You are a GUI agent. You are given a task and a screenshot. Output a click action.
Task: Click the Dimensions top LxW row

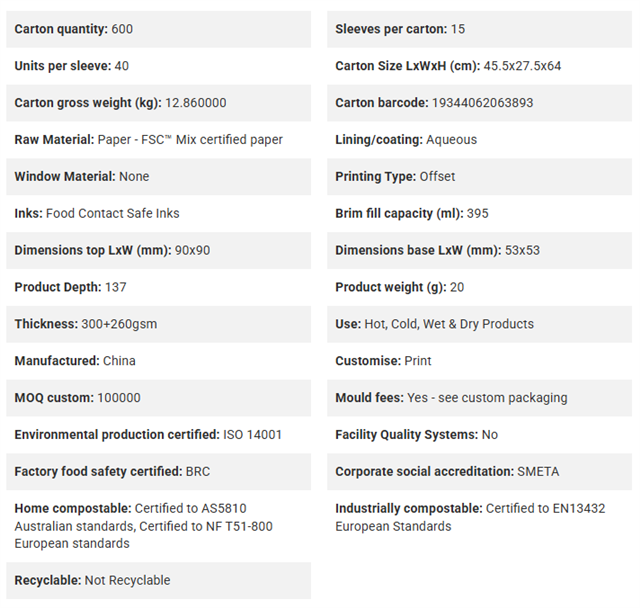pyautogui.click(x=158, y=250)
